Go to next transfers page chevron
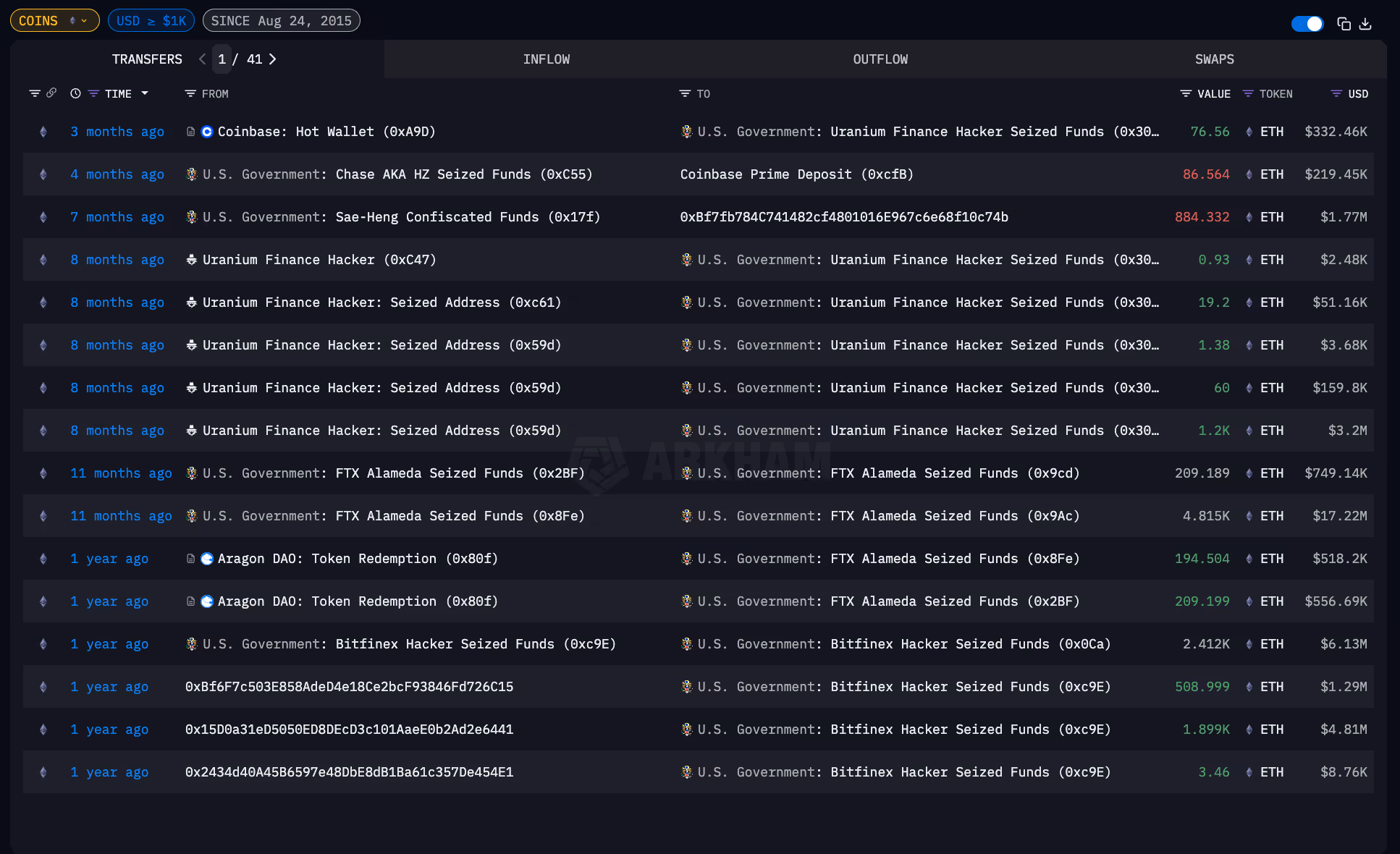Viewport: 1400px width, 854px height. 273,59
